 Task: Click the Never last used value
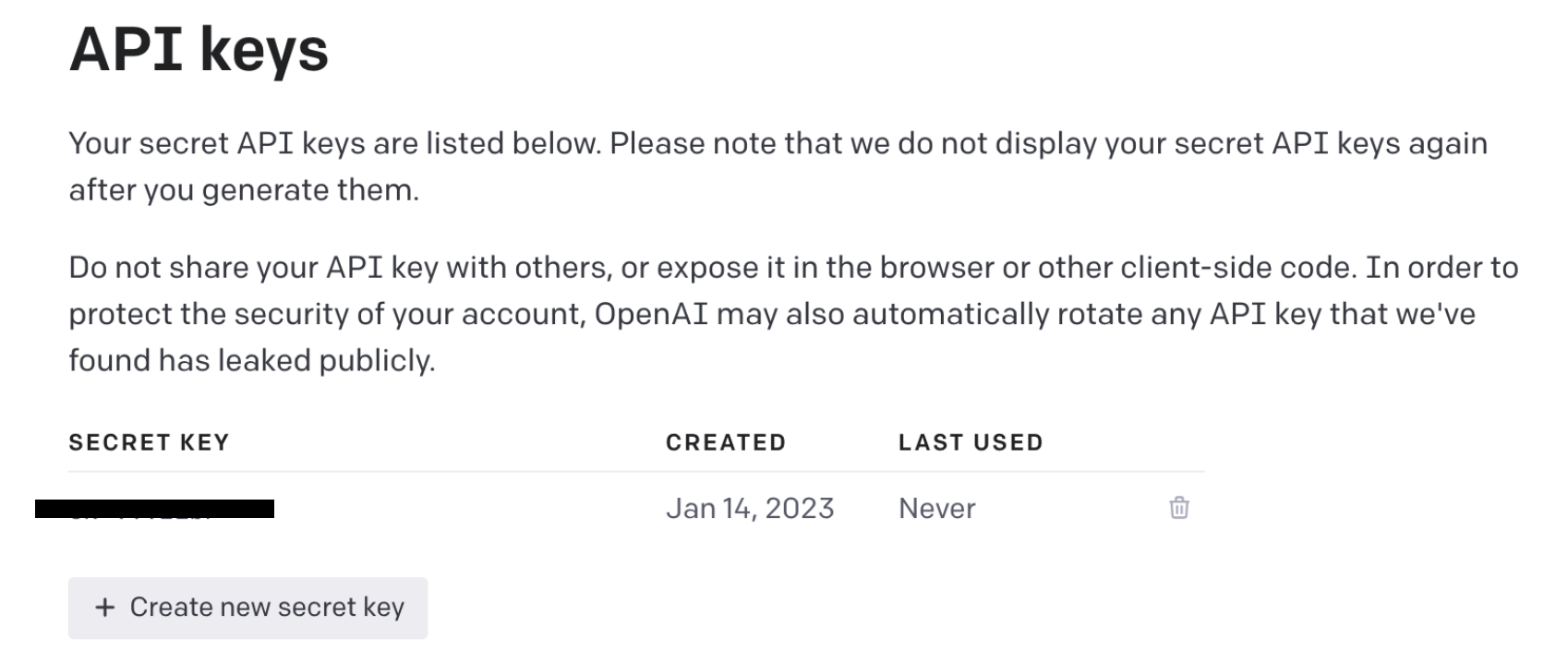pyautogui.click(x=937, y=509)
